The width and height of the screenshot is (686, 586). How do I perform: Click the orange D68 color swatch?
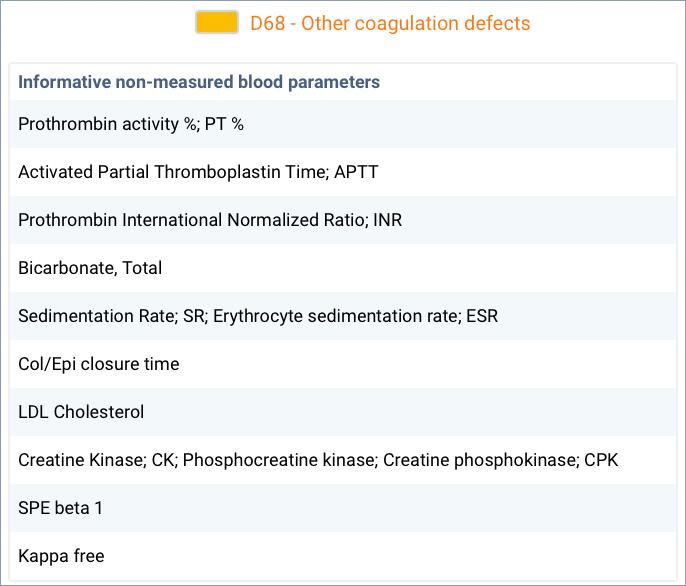[x=217, y=23]
